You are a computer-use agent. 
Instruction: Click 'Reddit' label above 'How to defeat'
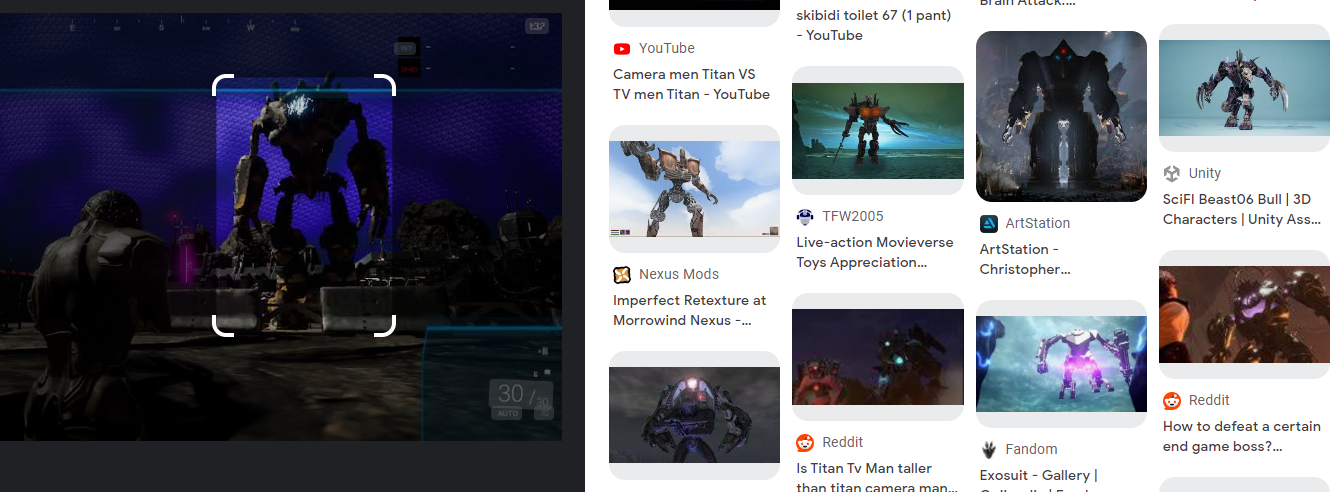pos(1209,400)
